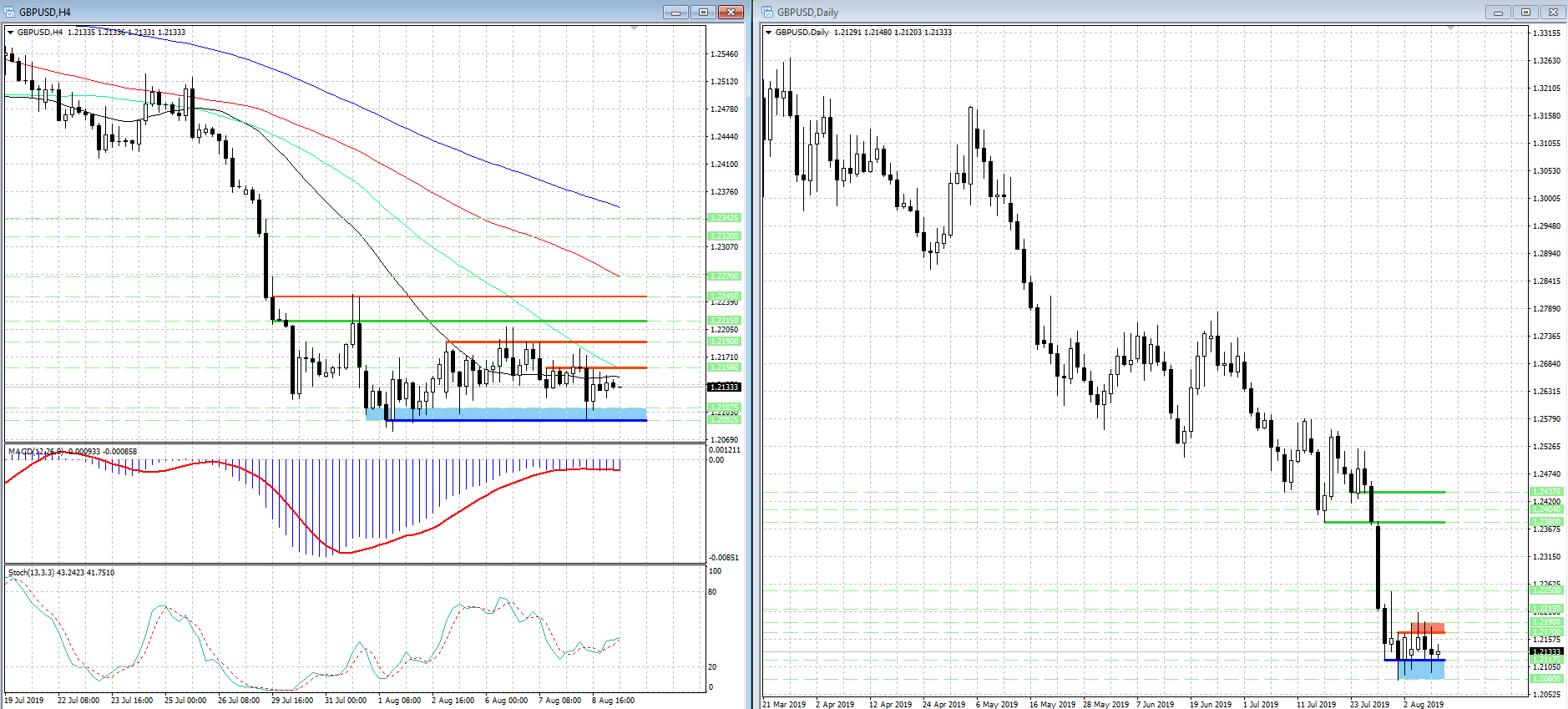This screenshot has width=1568, height=709.
Task: Click the current price tag on H4 scale
Action: [x=724, y=387]
